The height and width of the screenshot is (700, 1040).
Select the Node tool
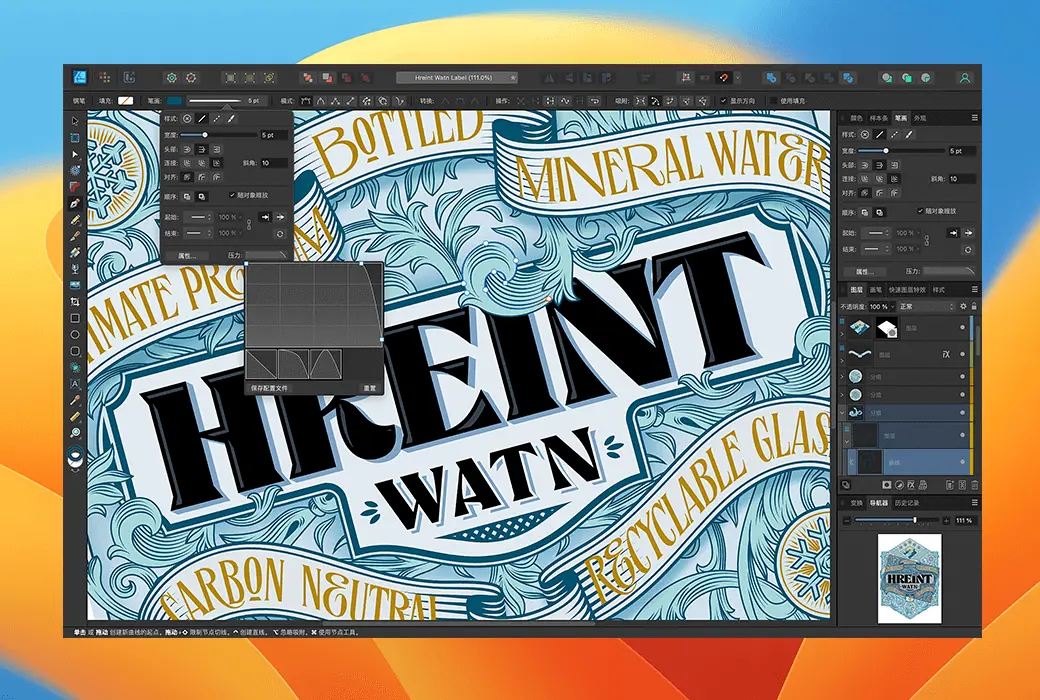point(75,154)
